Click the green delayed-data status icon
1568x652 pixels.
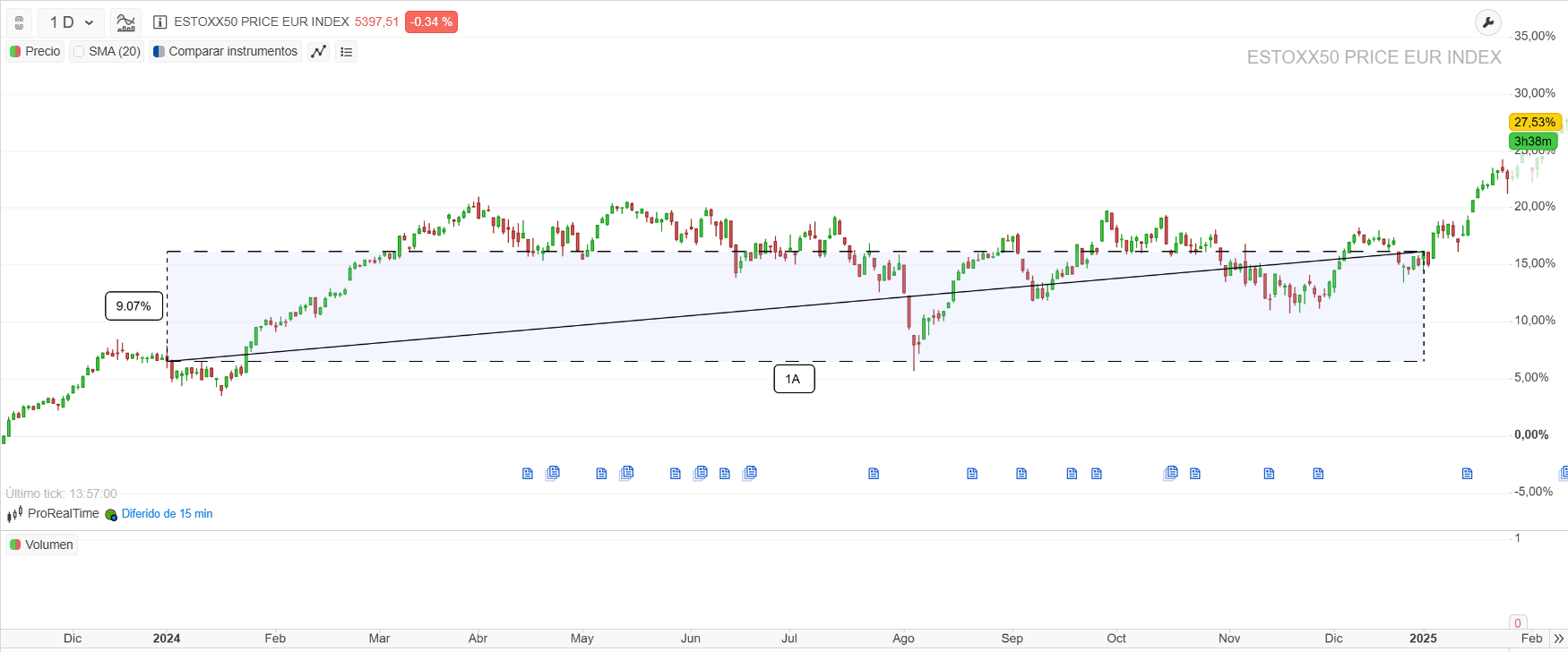point(111,515)
